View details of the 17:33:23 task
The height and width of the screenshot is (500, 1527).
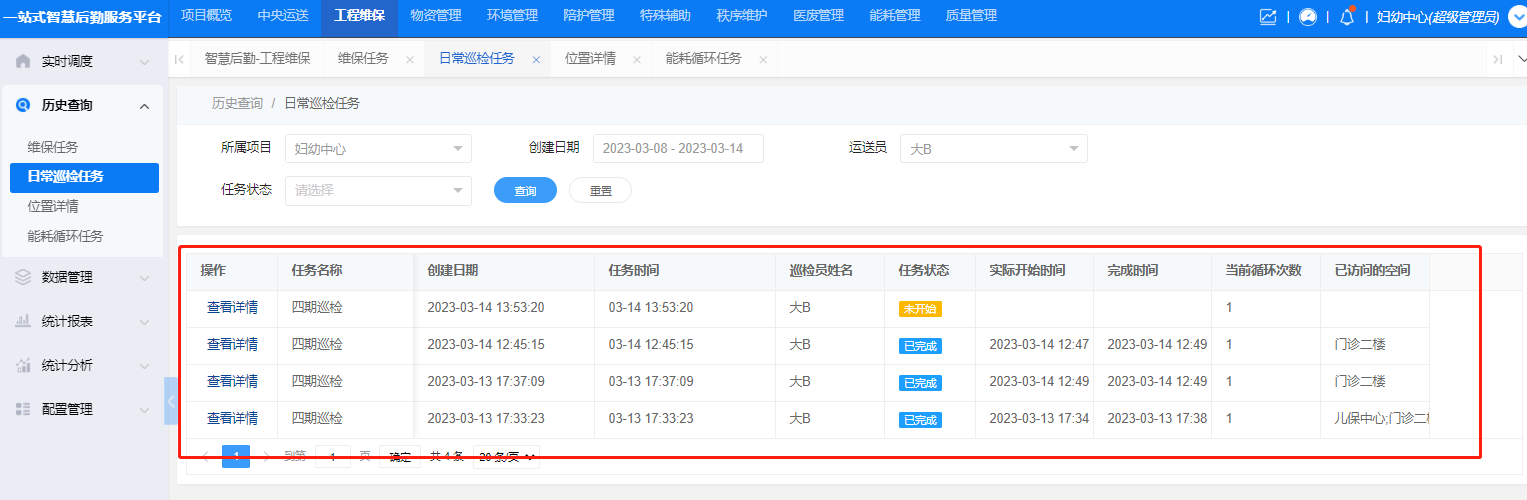click(x=232, y=419)
